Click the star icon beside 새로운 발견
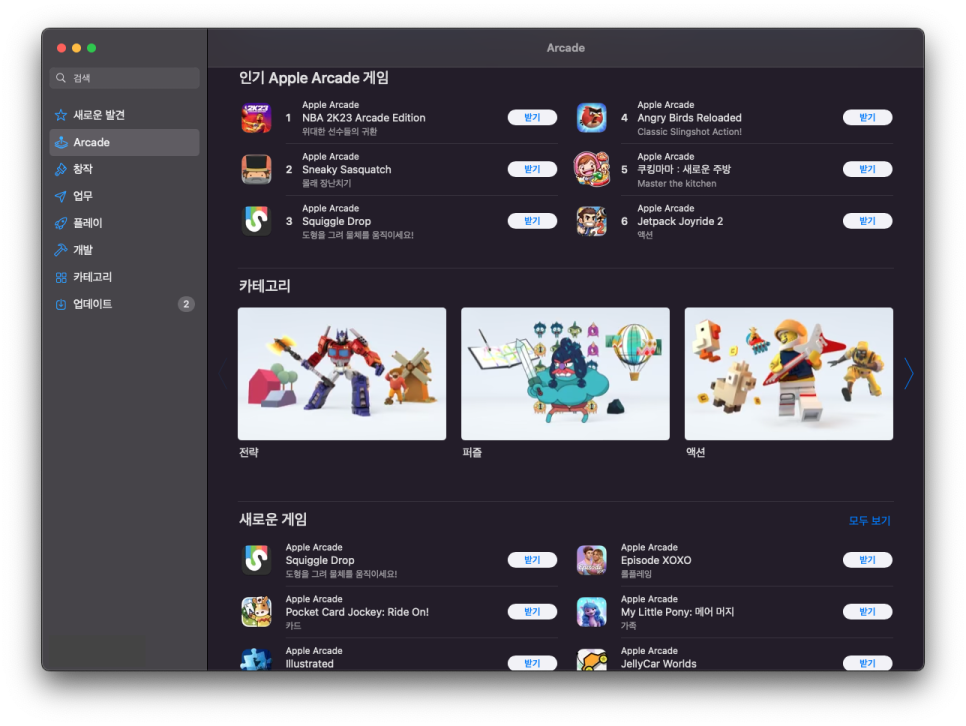 pyautogui.click(x=61, y=115)
